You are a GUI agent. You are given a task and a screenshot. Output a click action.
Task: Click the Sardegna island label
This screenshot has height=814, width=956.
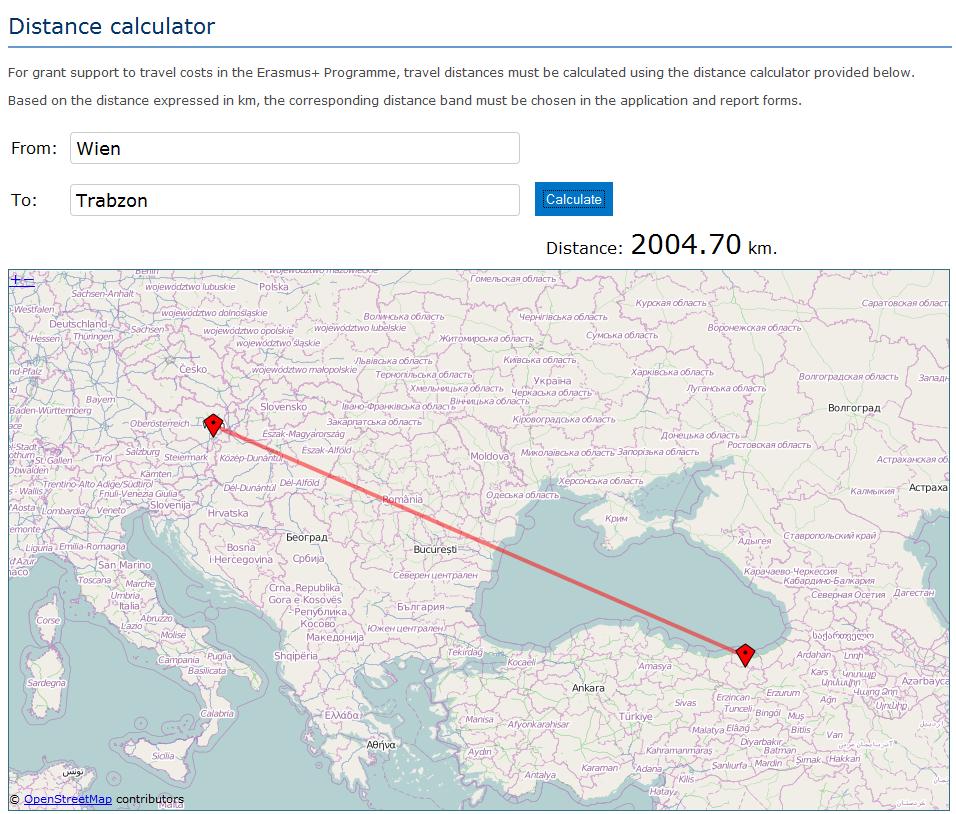coord(46,683)
